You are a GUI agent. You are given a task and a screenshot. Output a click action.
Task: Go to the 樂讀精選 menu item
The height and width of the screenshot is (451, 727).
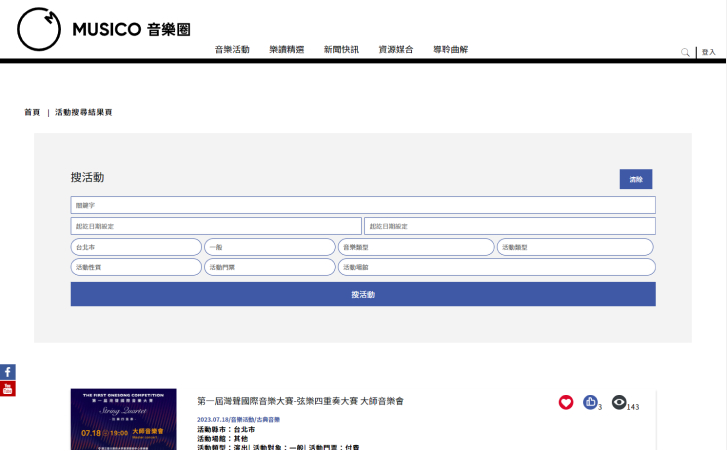[x=287, y=50]
